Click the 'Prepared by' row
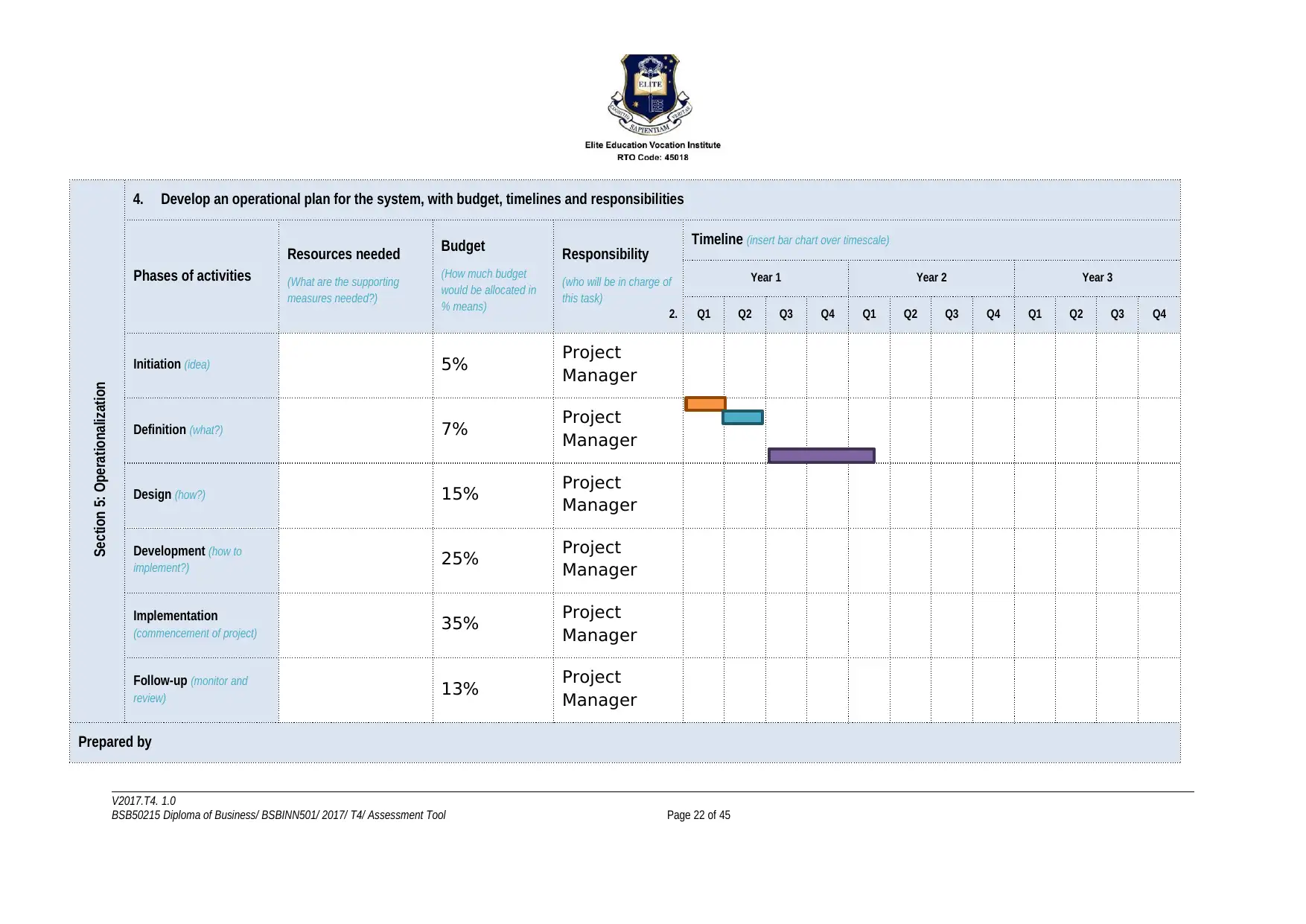The image size is (1306, 924). point(625,742)
